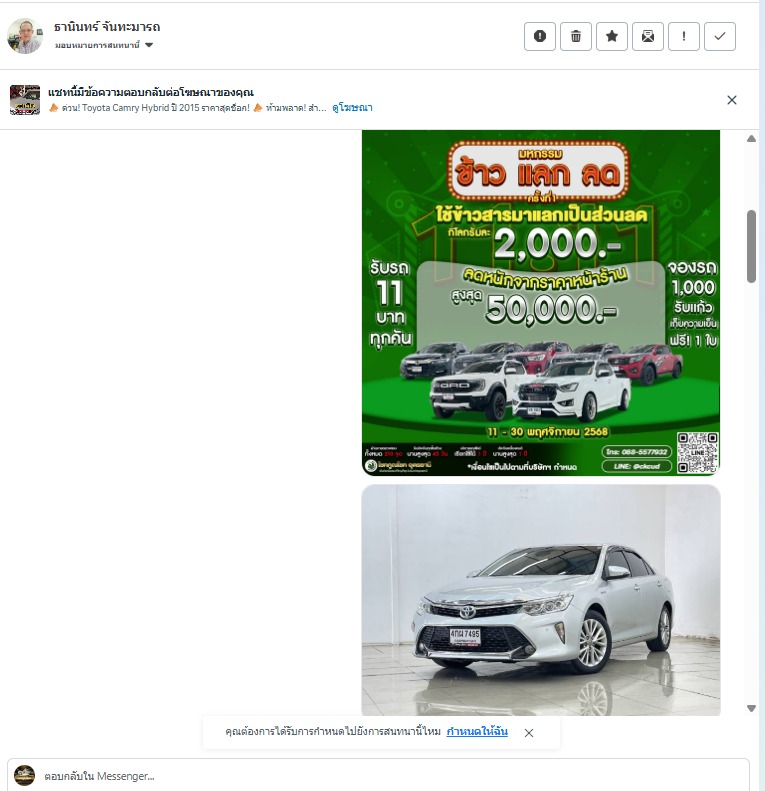
Task: Flag conversation as priority exclamation icon
Action: pyautogui.click(x=684, y=36)
